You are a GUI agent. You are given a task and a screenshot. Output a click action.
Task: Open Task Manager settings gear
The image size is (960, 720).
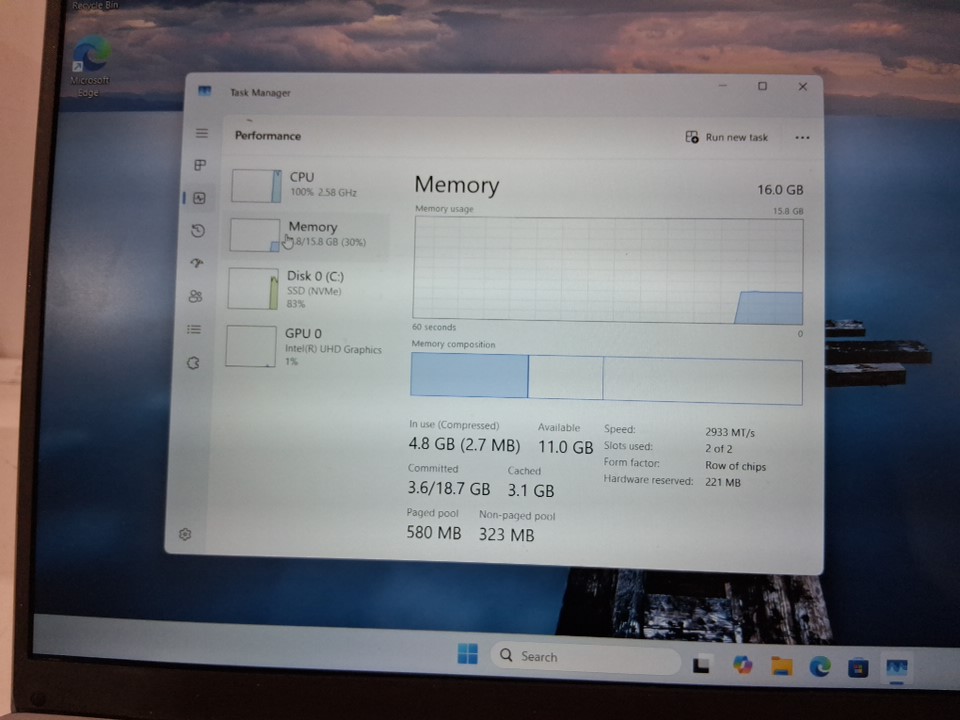(185, 535)
